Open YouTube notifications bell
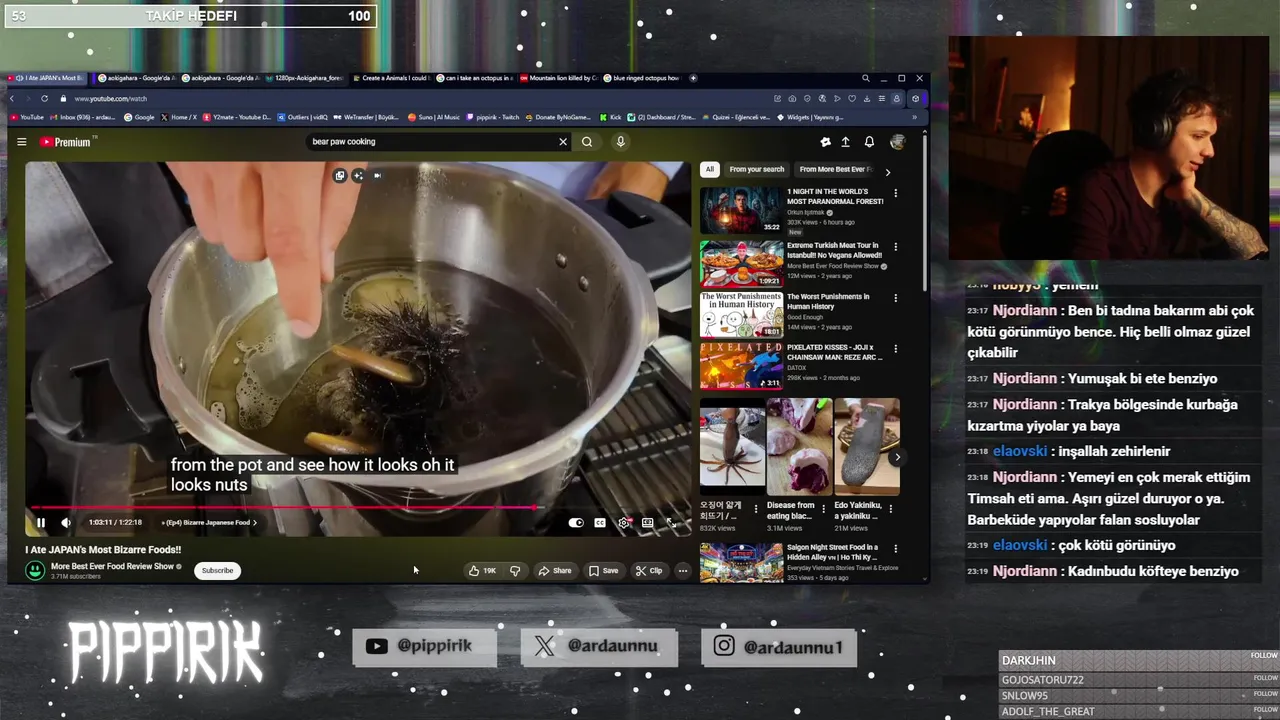This screenshot has width=1280, height=720. [869, 142]
